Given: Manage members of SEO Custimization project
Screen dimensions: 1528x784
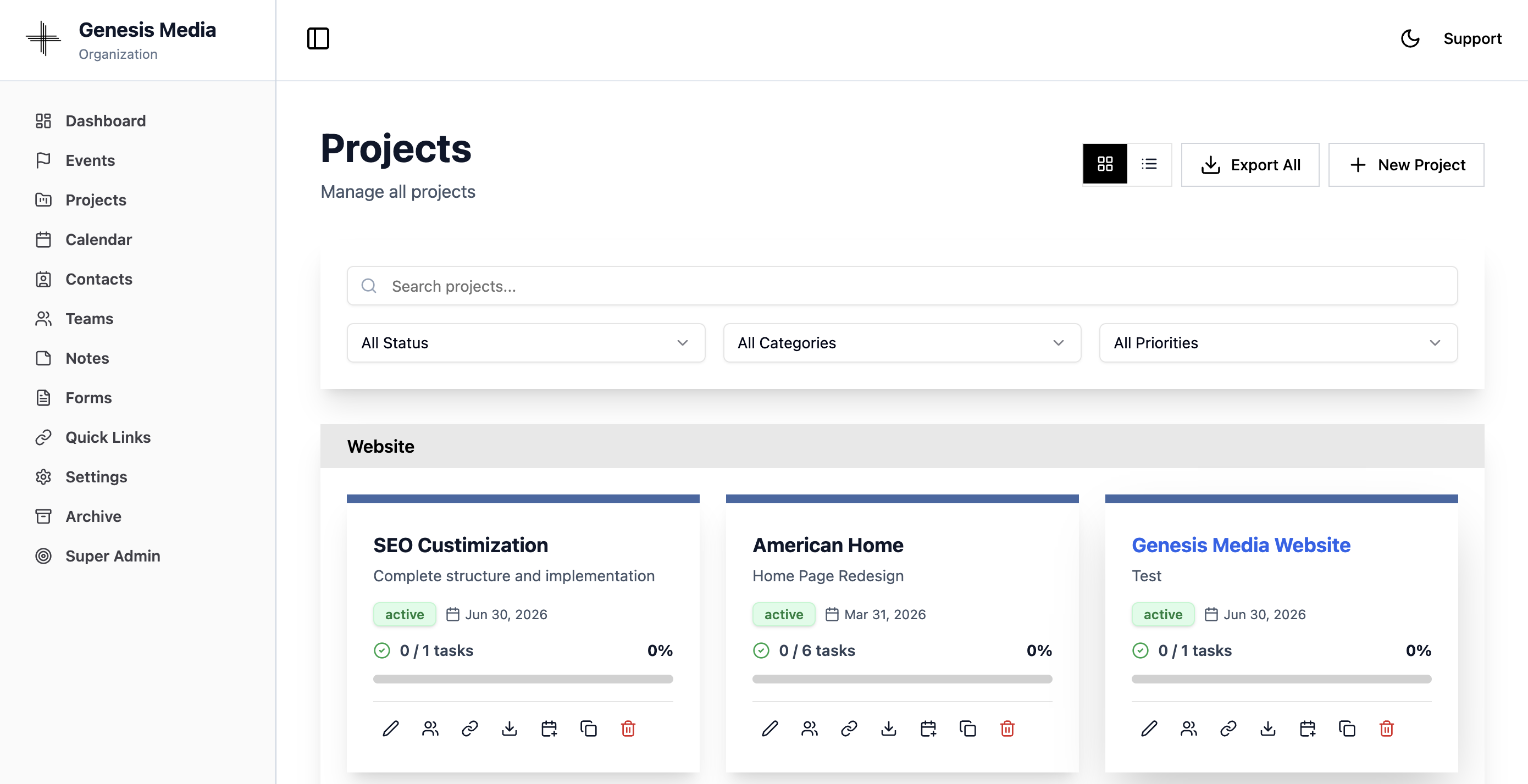Looking at the screenshot, I should coord(430,729).
